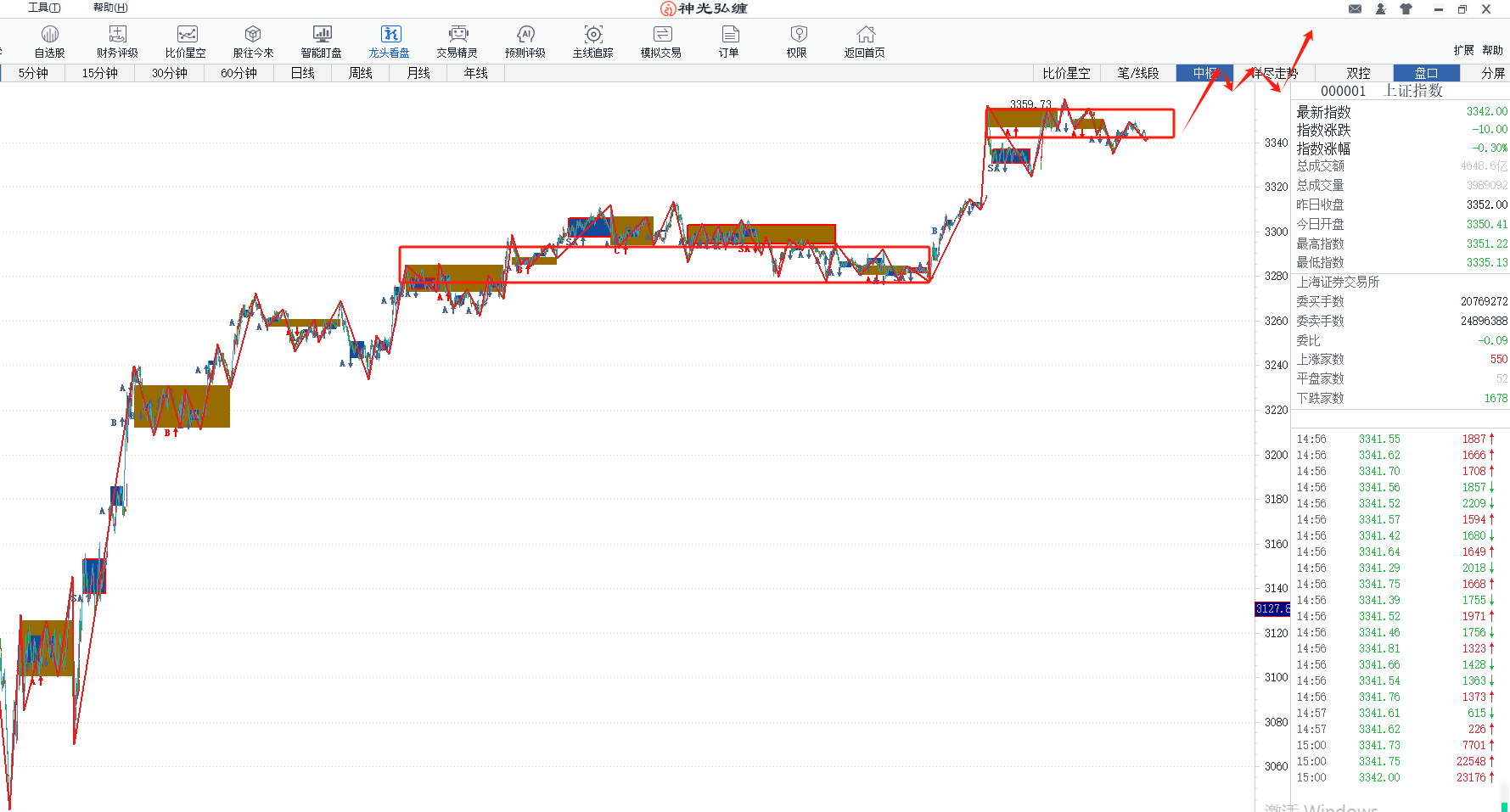Select the 龙头看盘 toolbar icon
The height and width of the screenshot is (812, 1510).
[390, 35]
